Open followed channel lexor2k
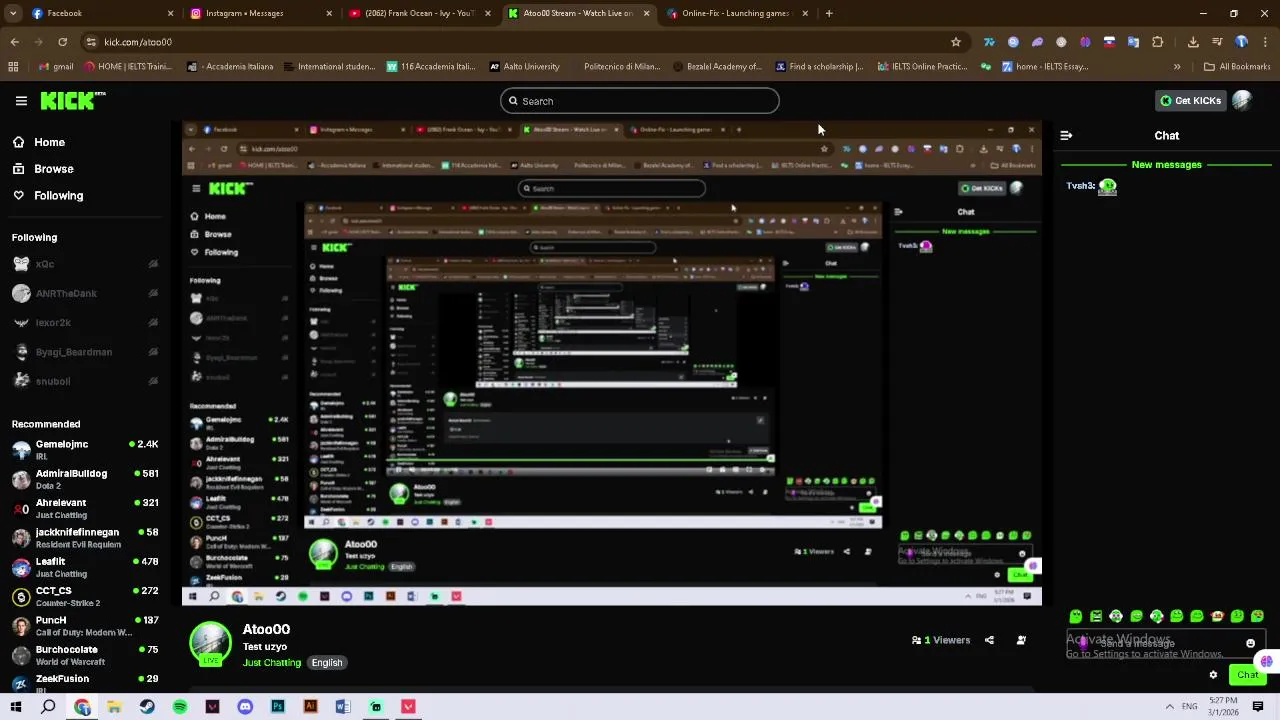This screenshot has height=720, width=1280. pyautogui.click(x=84, y=322)
